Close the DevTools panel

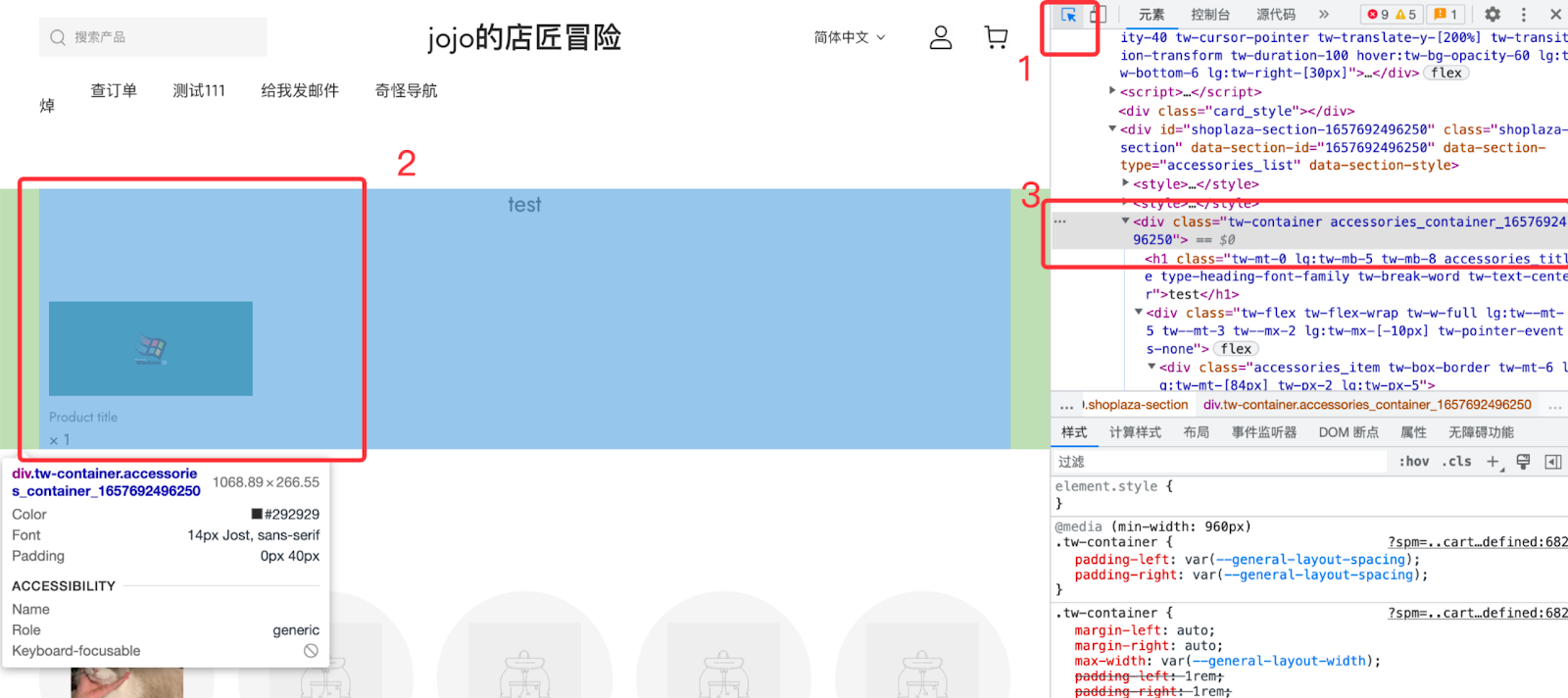click(1555, 15)
